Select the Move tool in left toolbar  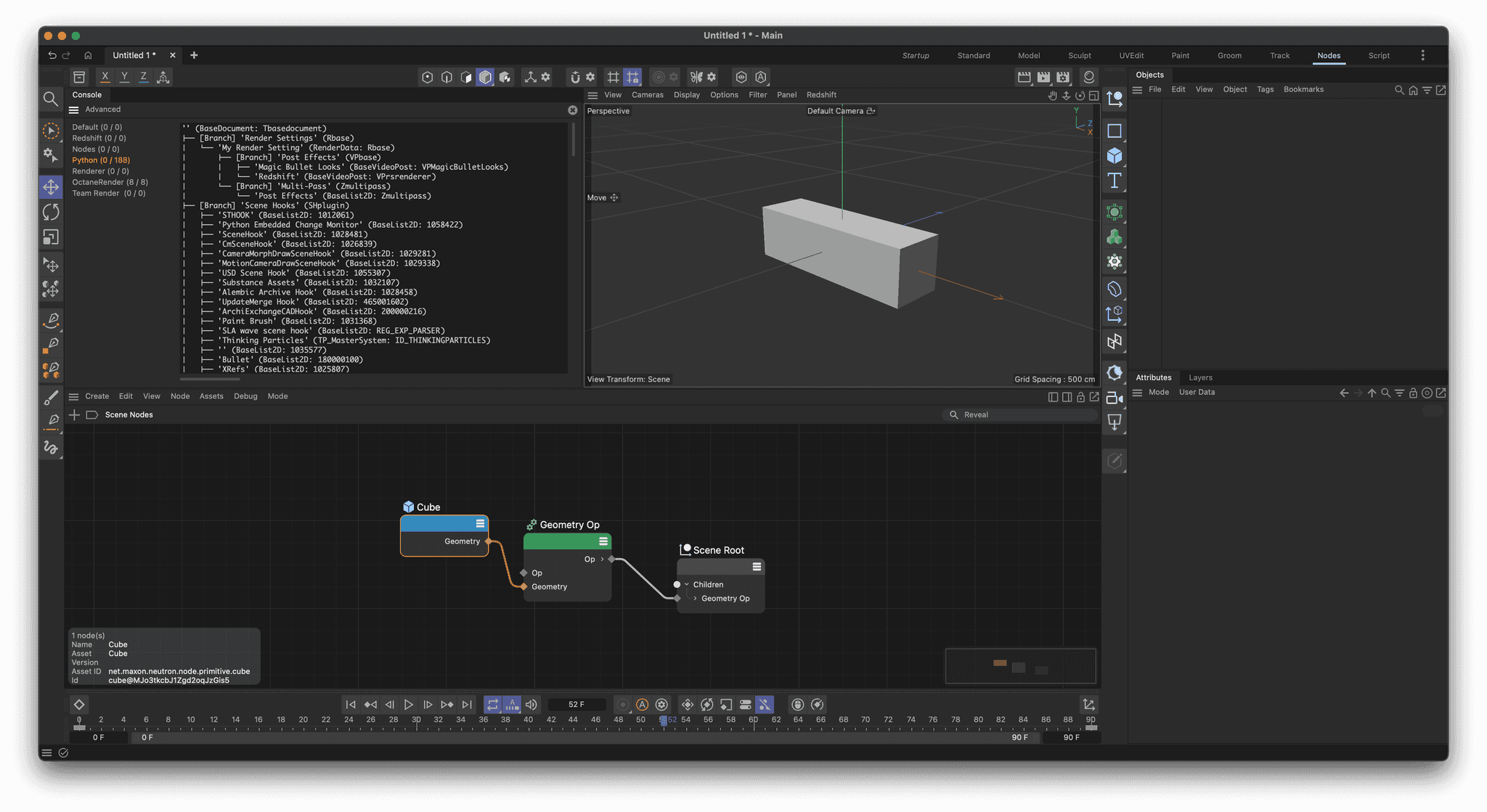click(x=51, y=187)
